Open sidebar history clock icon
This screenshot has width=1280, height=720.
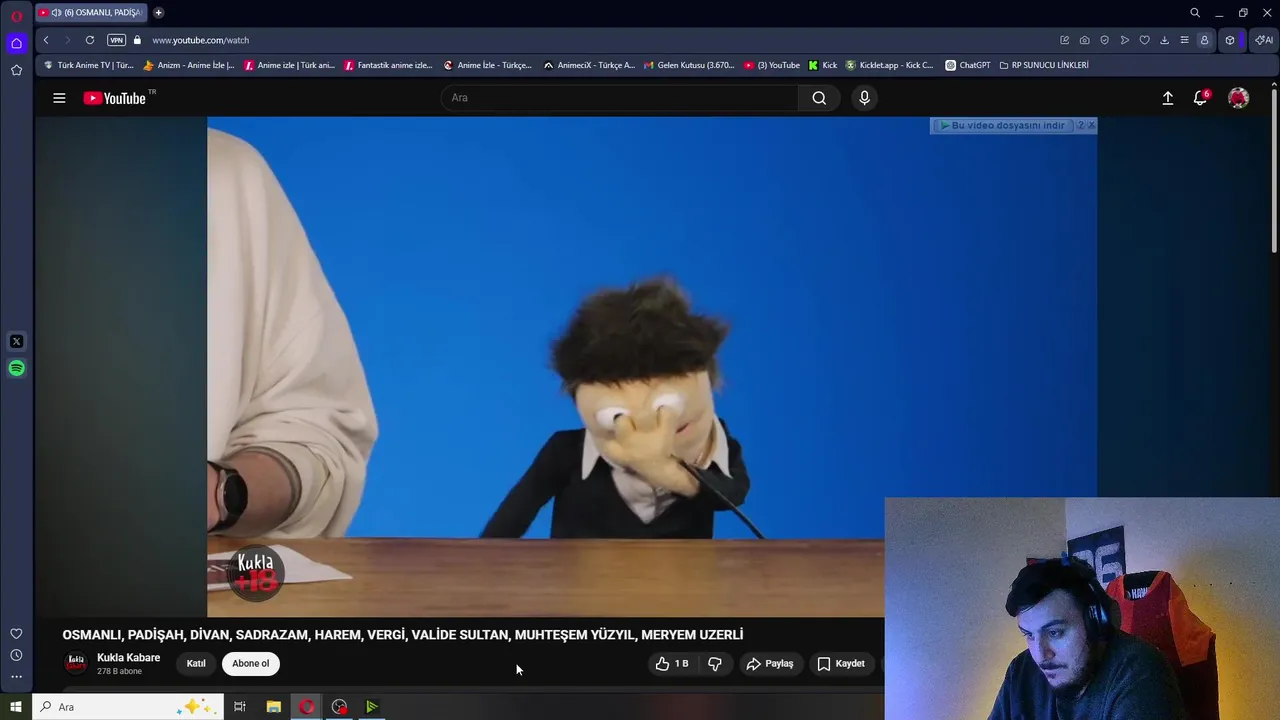(x=16, y=655)
